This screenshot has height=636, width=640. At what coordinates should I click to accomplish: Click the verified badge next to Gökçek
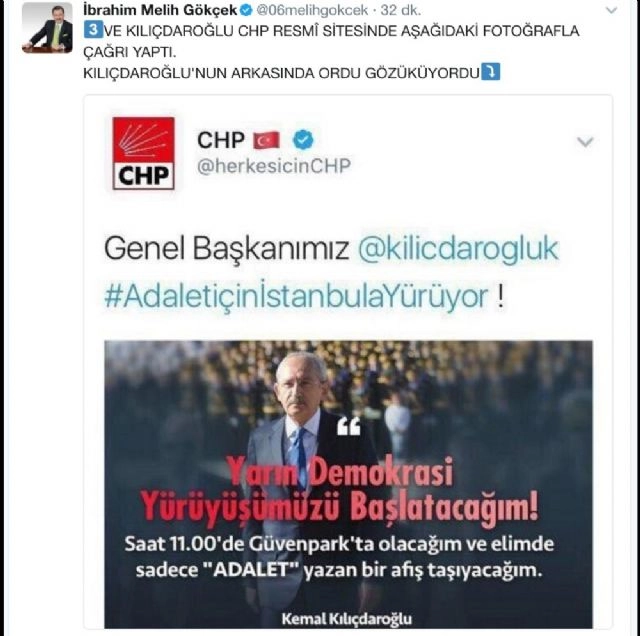pyautogui.click(x=246, y=10)
